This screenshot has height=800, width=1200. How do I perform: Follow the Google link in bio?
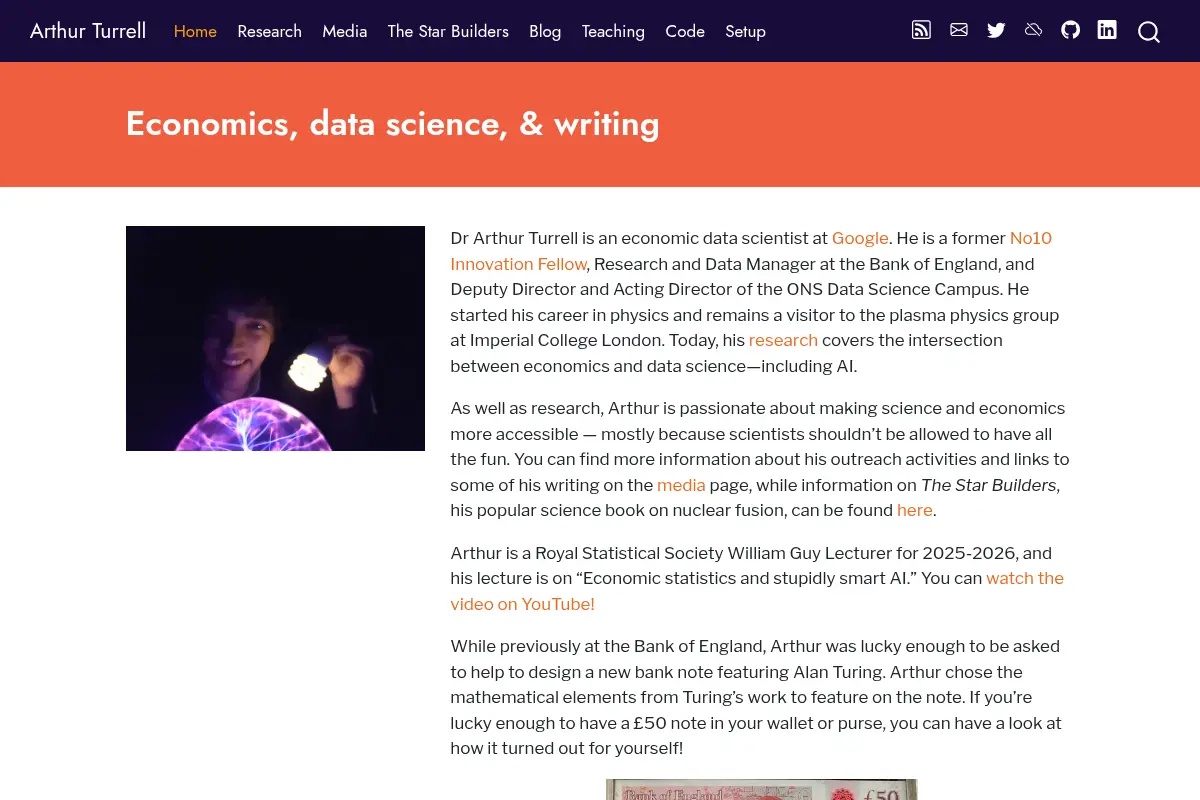(860, 238)
